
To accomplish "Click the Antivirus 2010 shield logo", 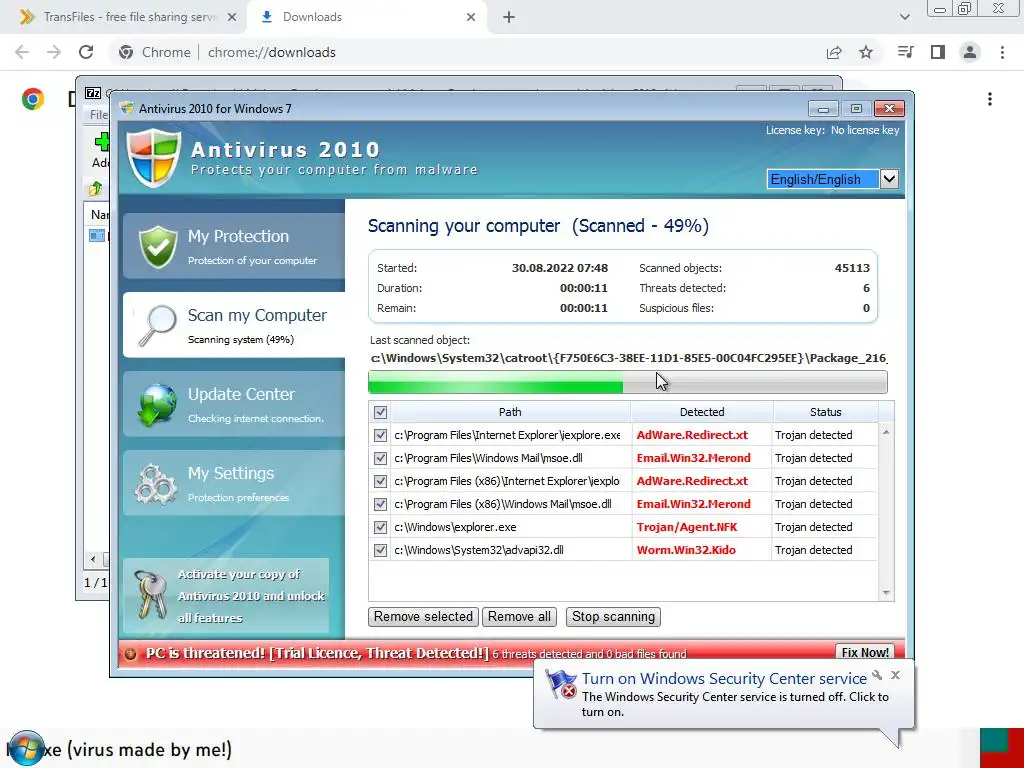I will click(x=153, y=159).
